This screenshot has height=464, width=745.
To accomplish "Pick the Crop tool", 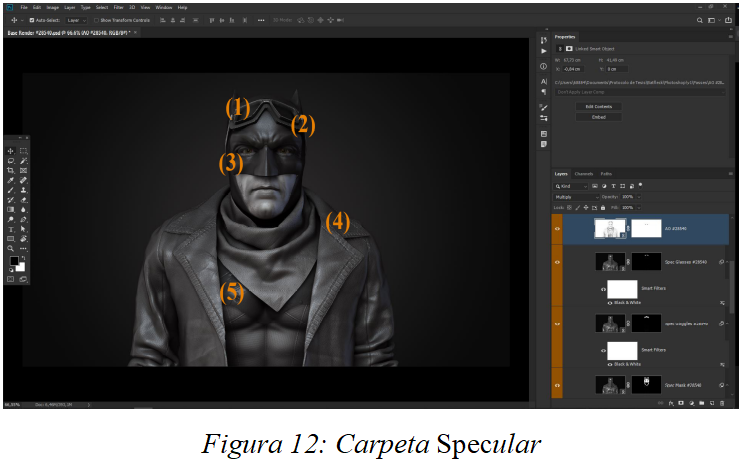I will [11, 171].
